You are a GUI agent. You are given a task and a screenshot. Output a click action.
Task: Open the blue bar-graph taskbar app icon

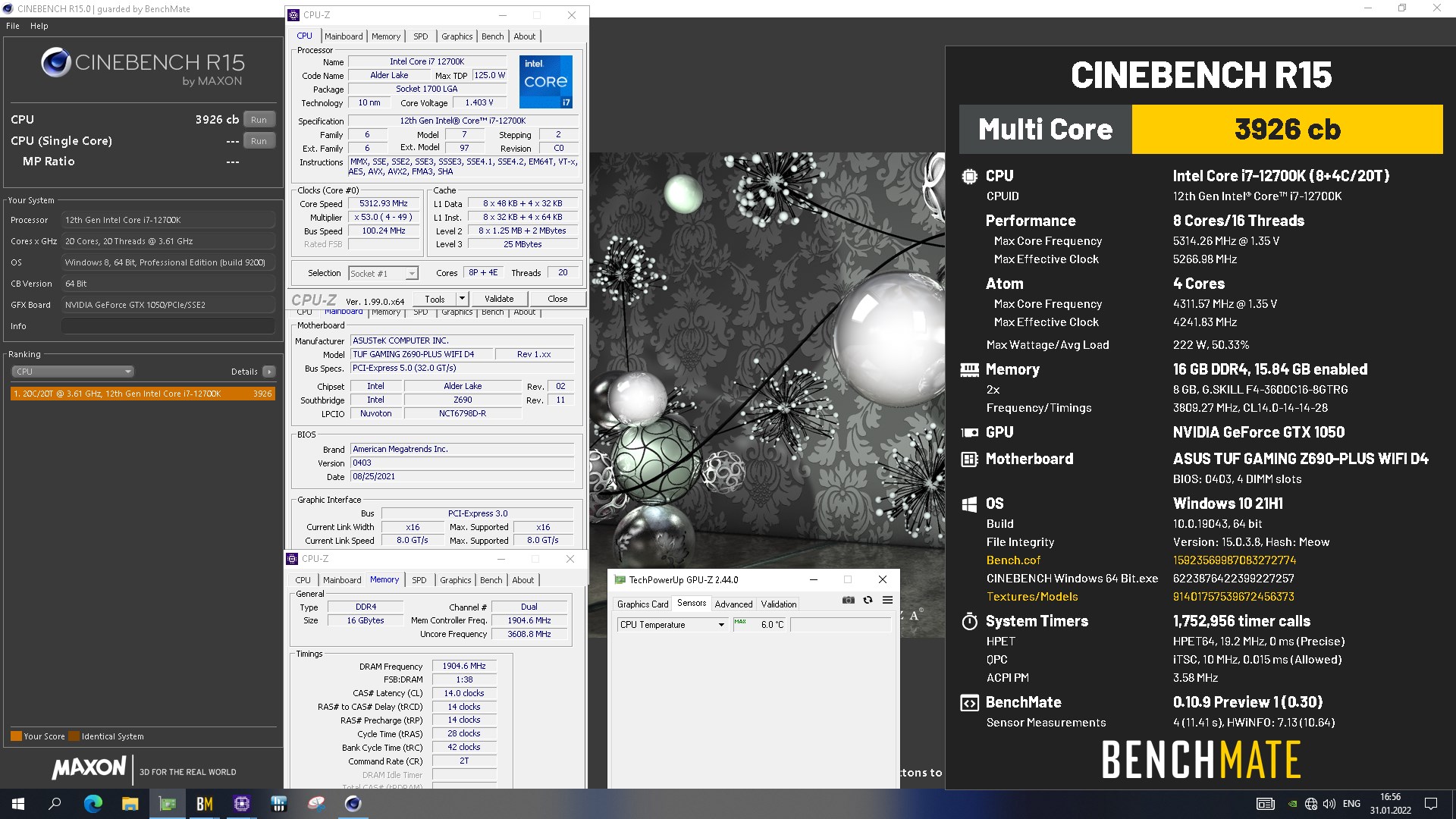pos(278,804)
